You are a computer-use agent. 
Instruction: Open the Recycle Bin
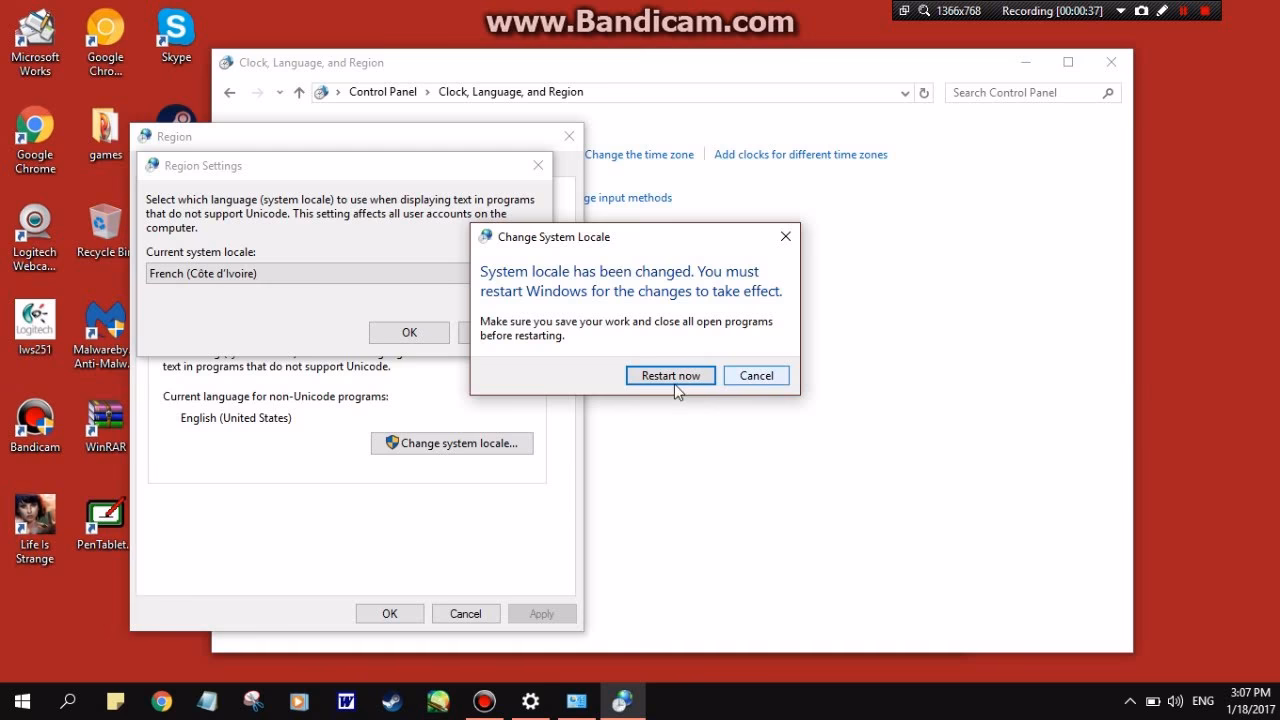tap(105, 232)
